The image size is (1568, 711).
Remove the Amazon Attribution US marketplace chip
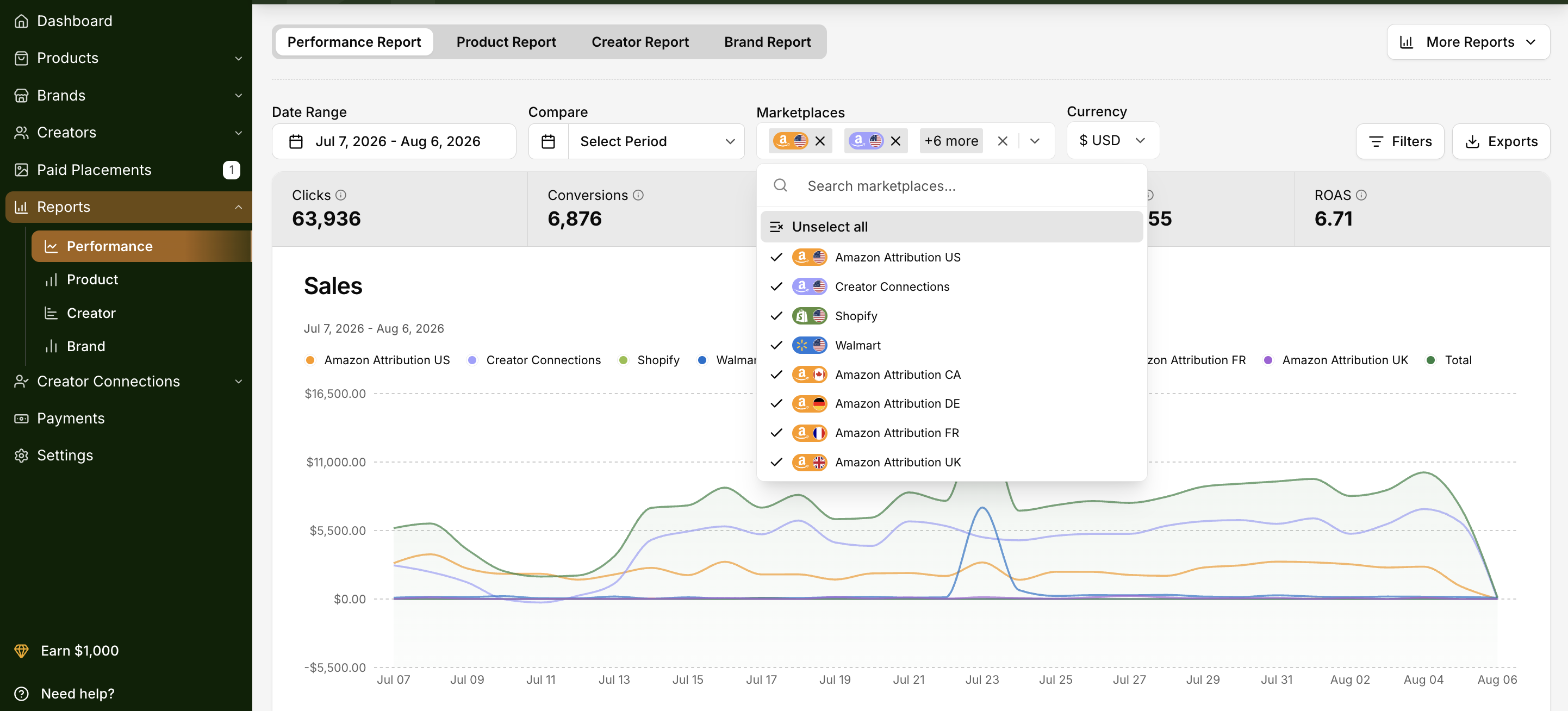tap(820, 141)
